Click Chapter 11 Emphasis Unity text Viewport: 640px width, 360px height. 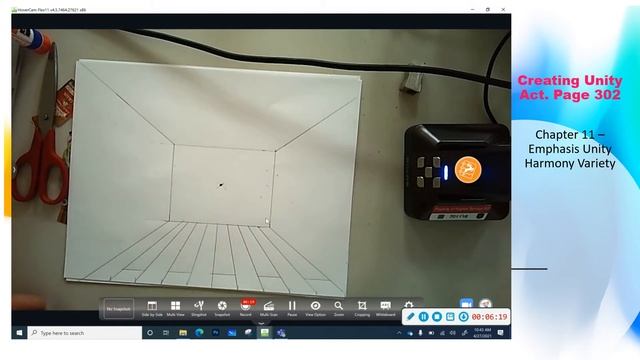point(570,149)
